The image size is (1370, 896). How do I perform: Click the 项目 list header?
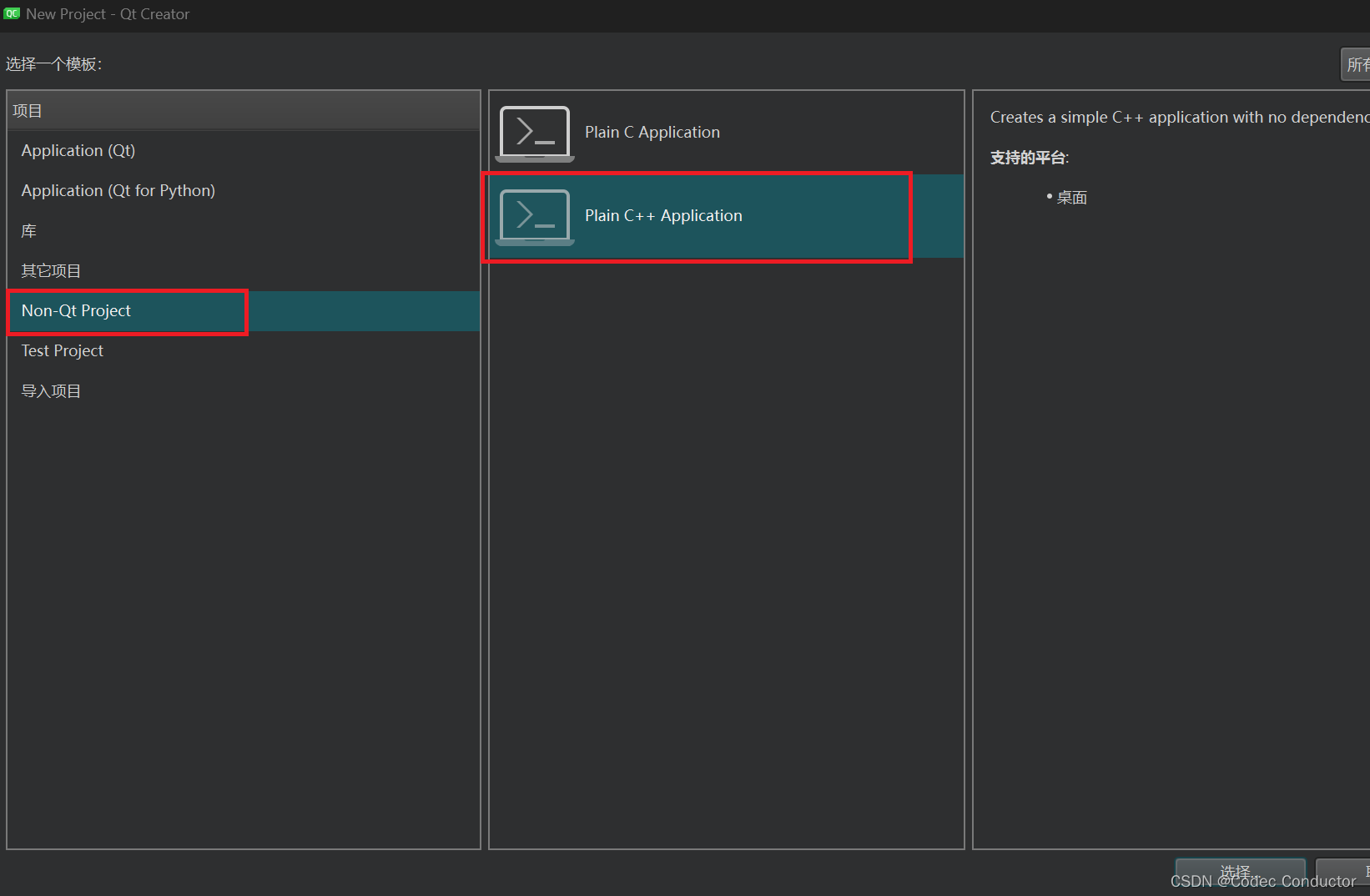point(244,111)
